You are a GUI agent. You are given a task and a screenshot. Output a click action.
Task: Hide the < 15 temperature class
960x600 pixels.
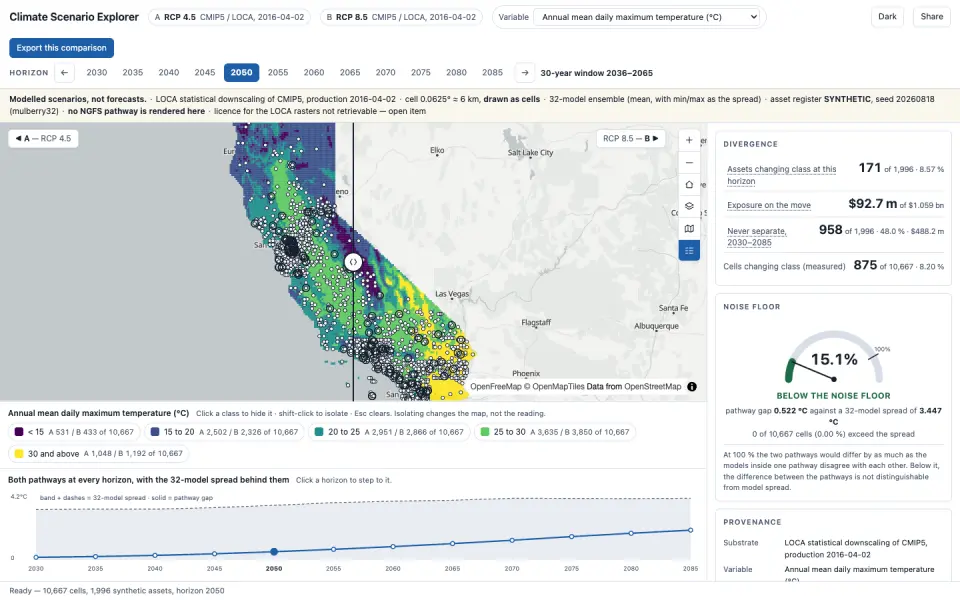point(74,432)
